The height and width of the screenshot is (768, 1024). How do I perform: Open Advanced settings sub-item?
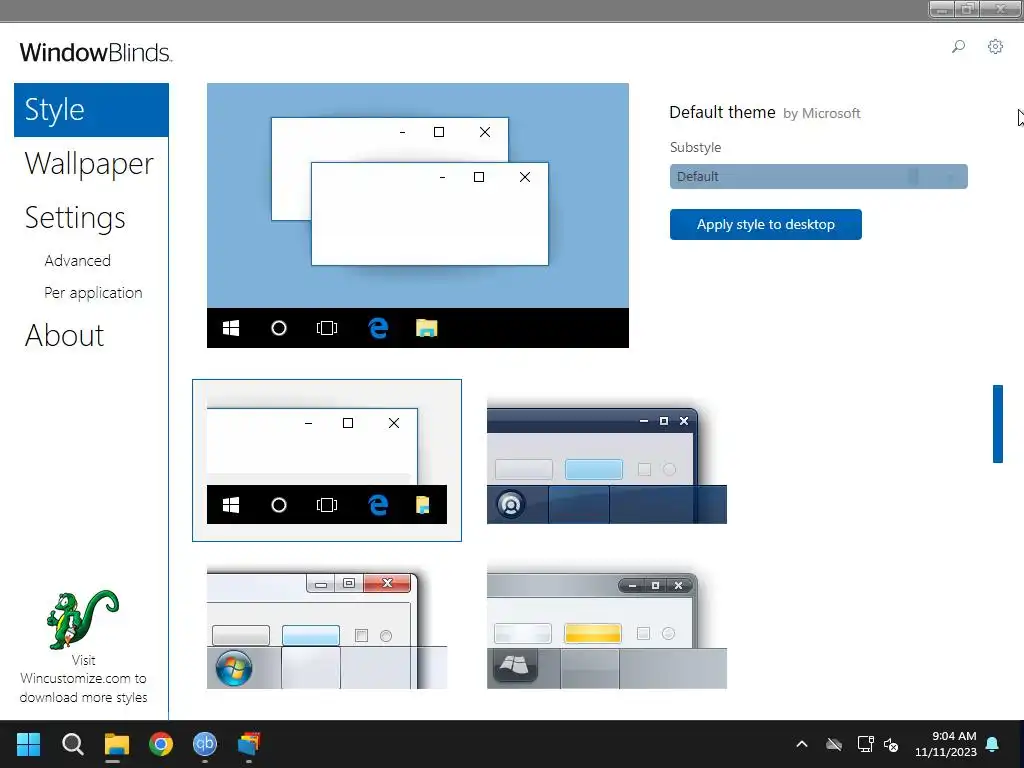[x=78, y=261]
